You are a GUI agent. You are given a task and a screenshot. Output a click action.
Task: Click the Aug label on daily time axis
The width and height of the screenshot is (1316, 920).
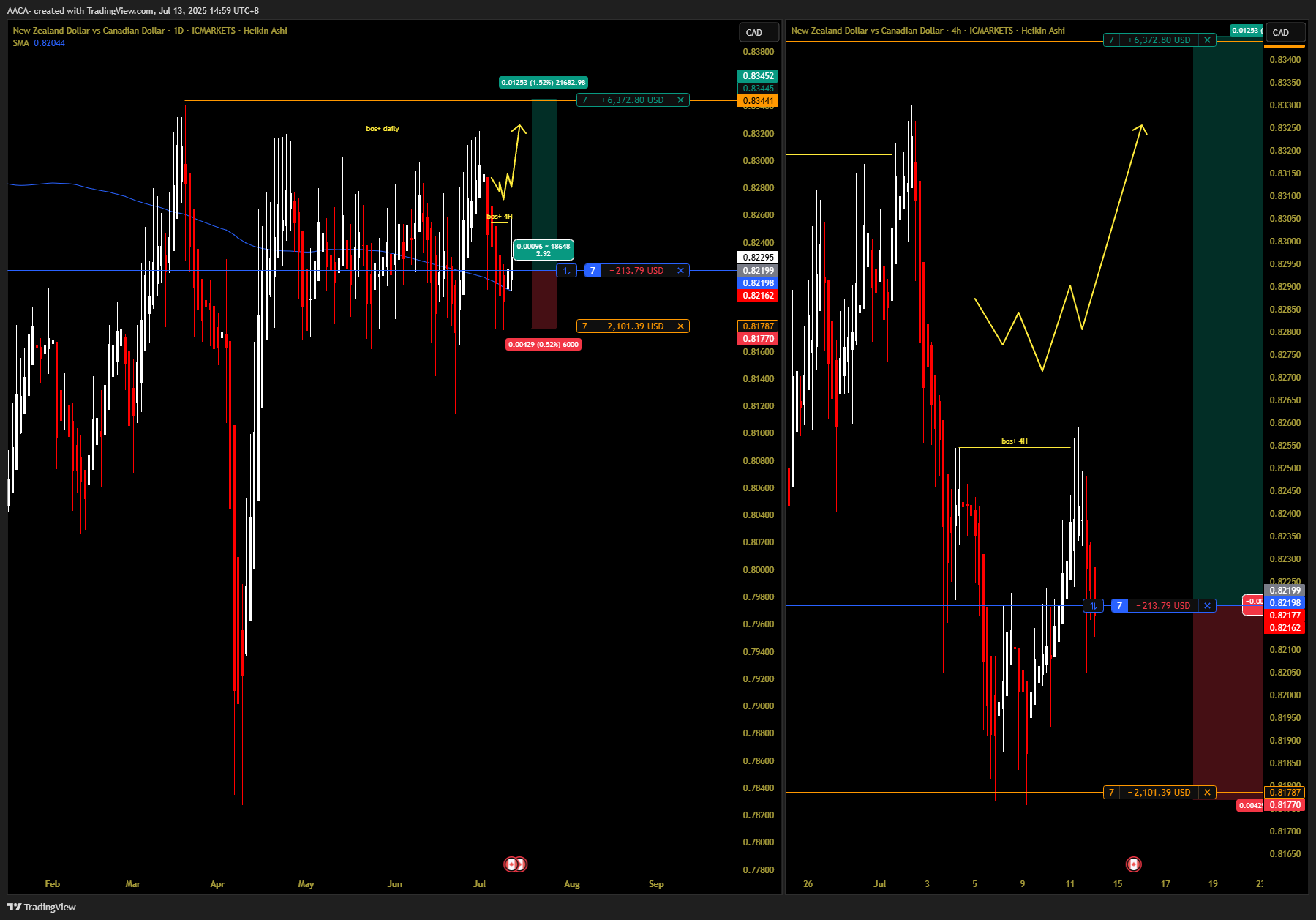click(x=572, y=884)
